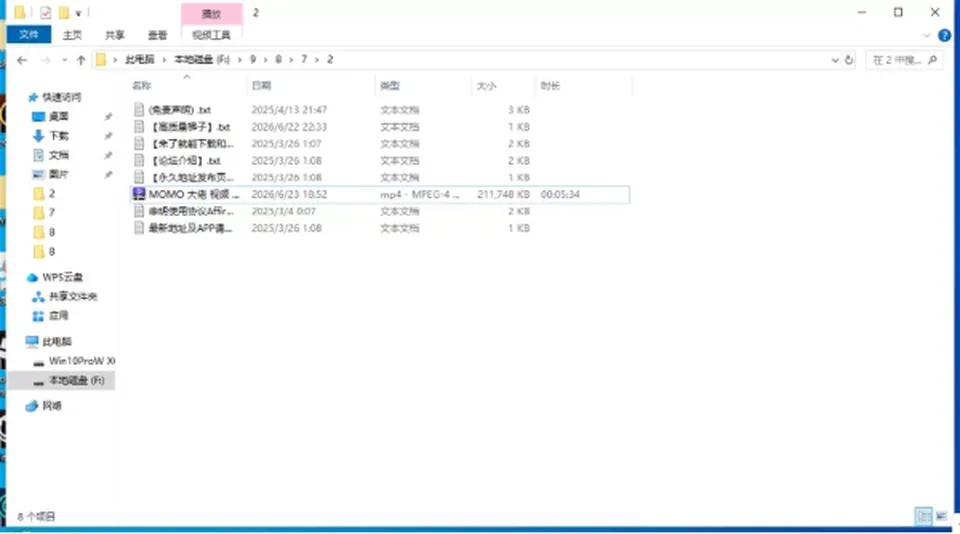This screenshot has height=534, width=960.
Task: Switch to details view in status bar
Action: pos(923,516)
